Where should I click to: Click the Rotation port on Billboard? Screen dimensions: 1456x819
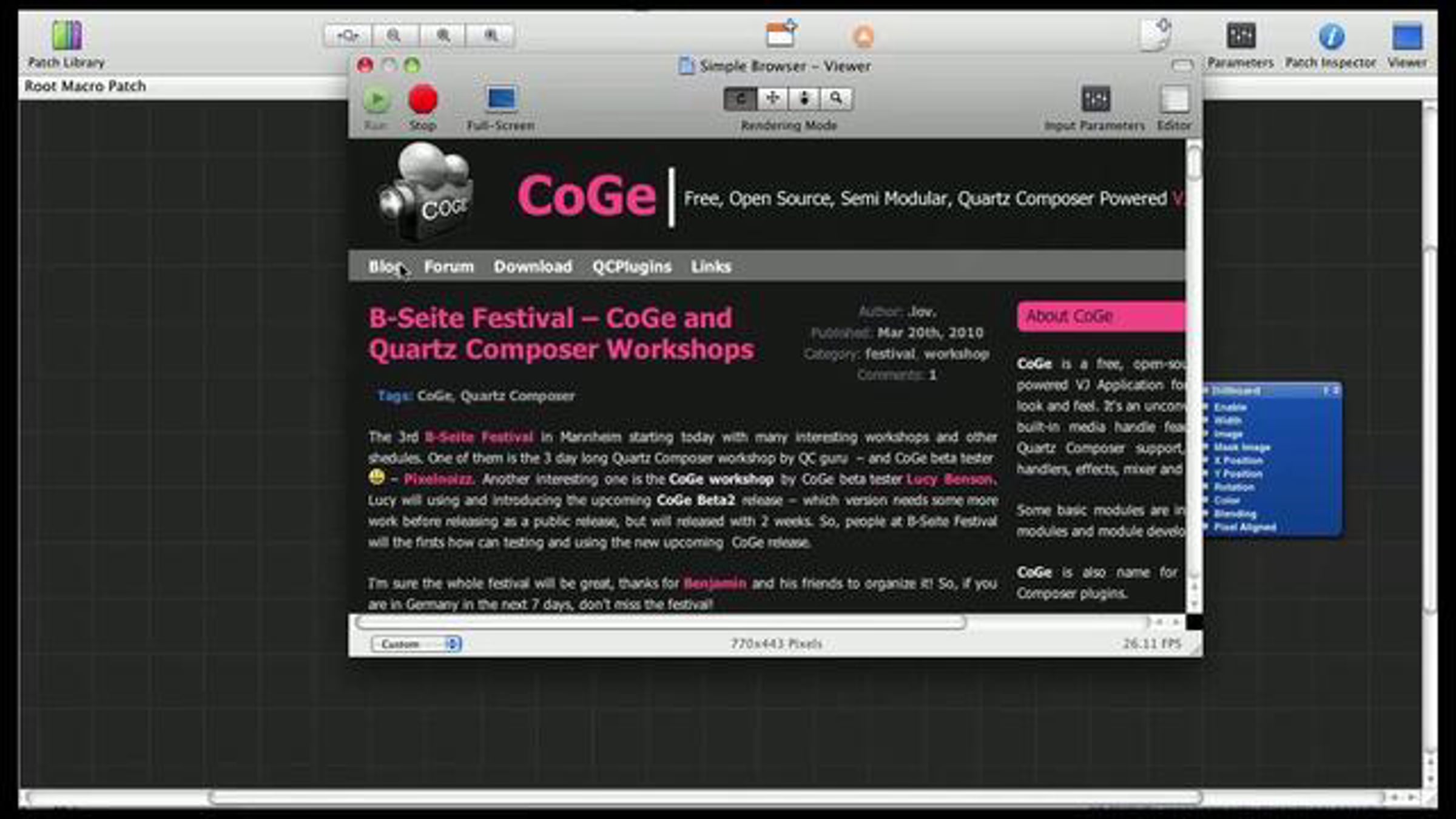coord(1233,487)
